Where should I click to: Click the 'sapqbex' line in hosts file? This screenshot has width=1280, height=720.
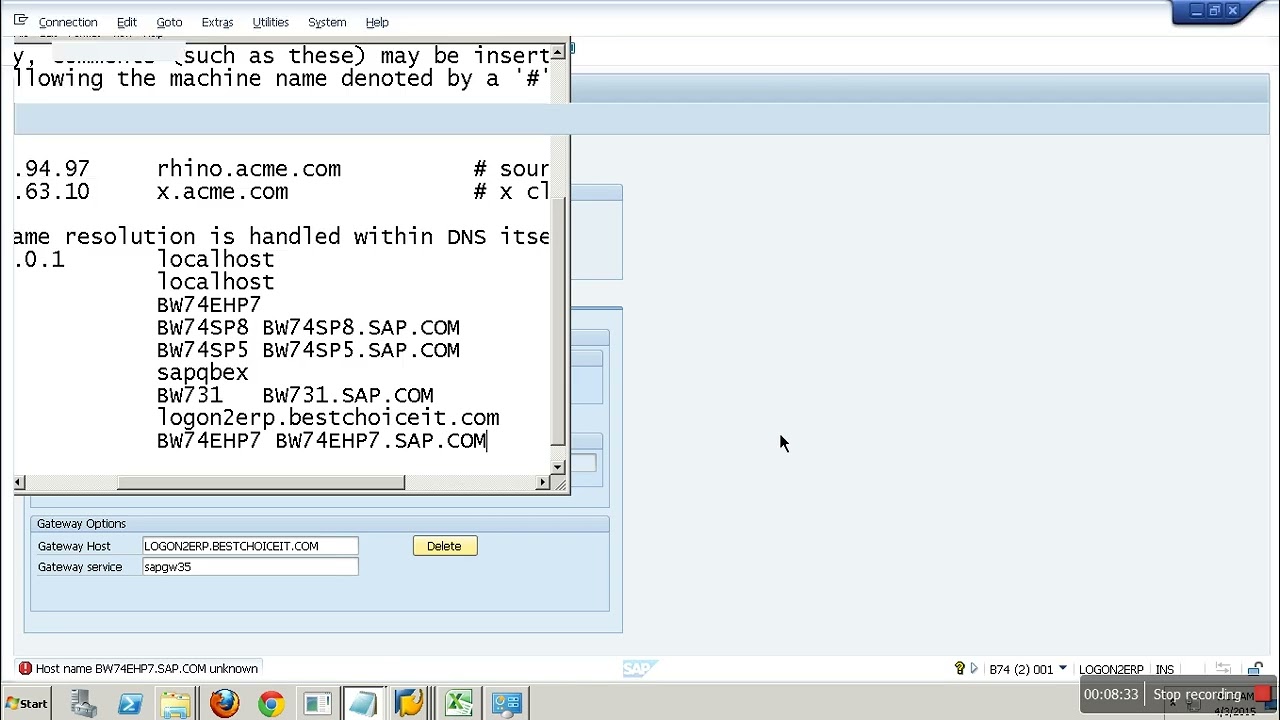pos(202,373)
